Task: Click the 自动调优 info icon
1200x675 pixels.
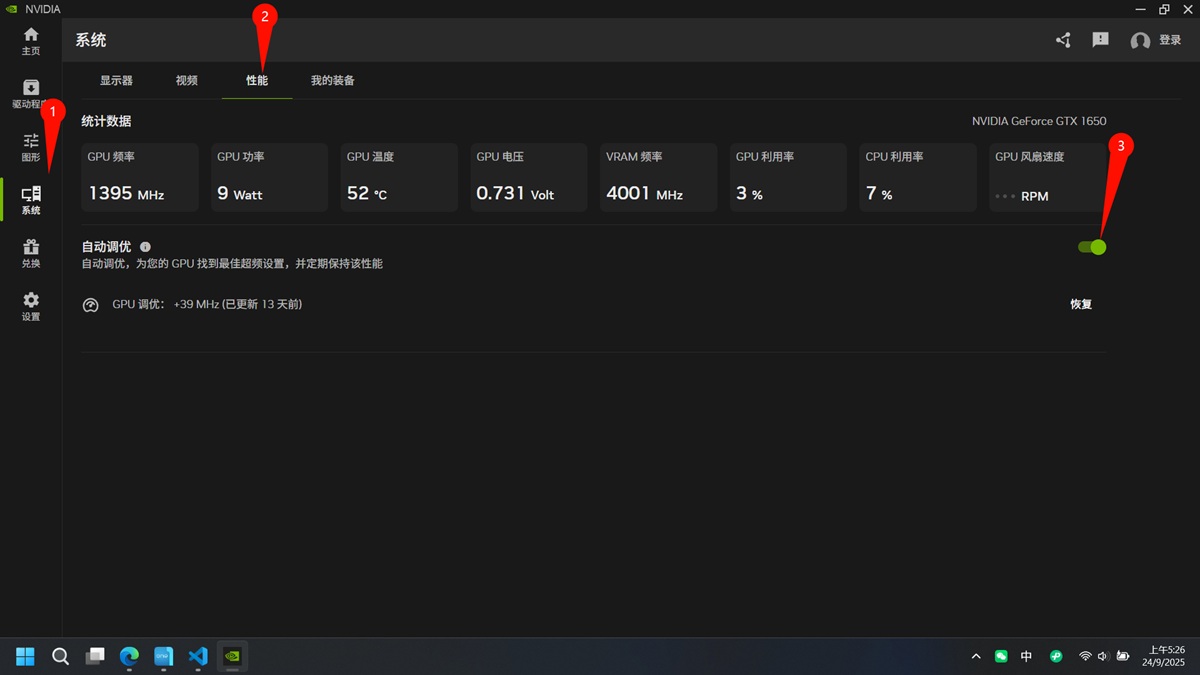Action: 145,246
